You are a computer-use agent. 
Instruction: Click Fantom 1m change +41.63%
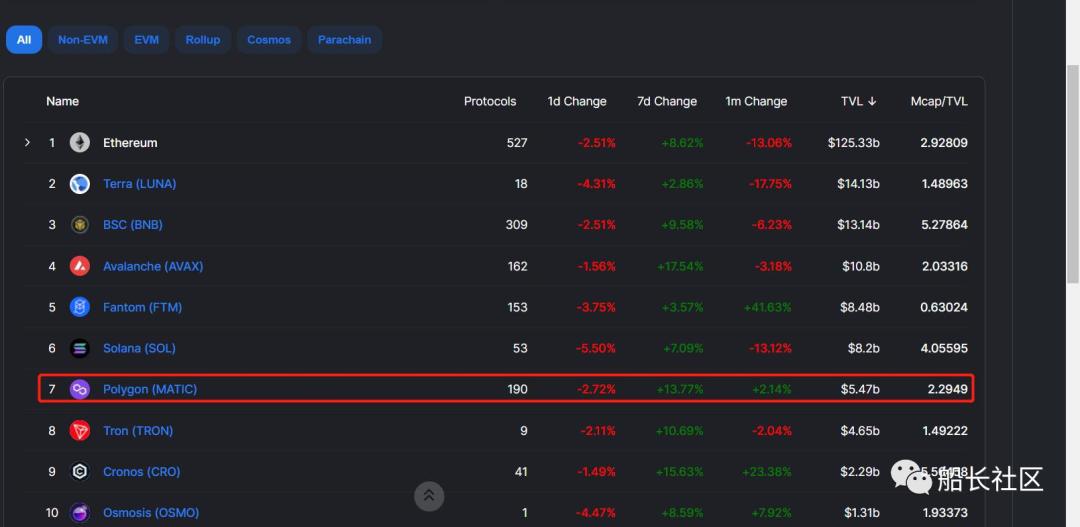[x=767, y=307]
